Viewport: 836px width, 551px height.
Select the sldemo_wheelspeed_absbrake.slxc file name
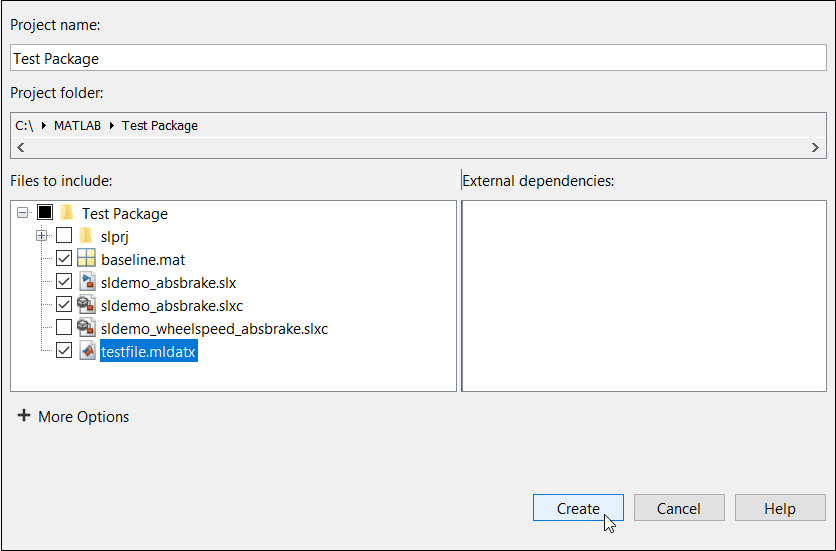click(214, 329)
